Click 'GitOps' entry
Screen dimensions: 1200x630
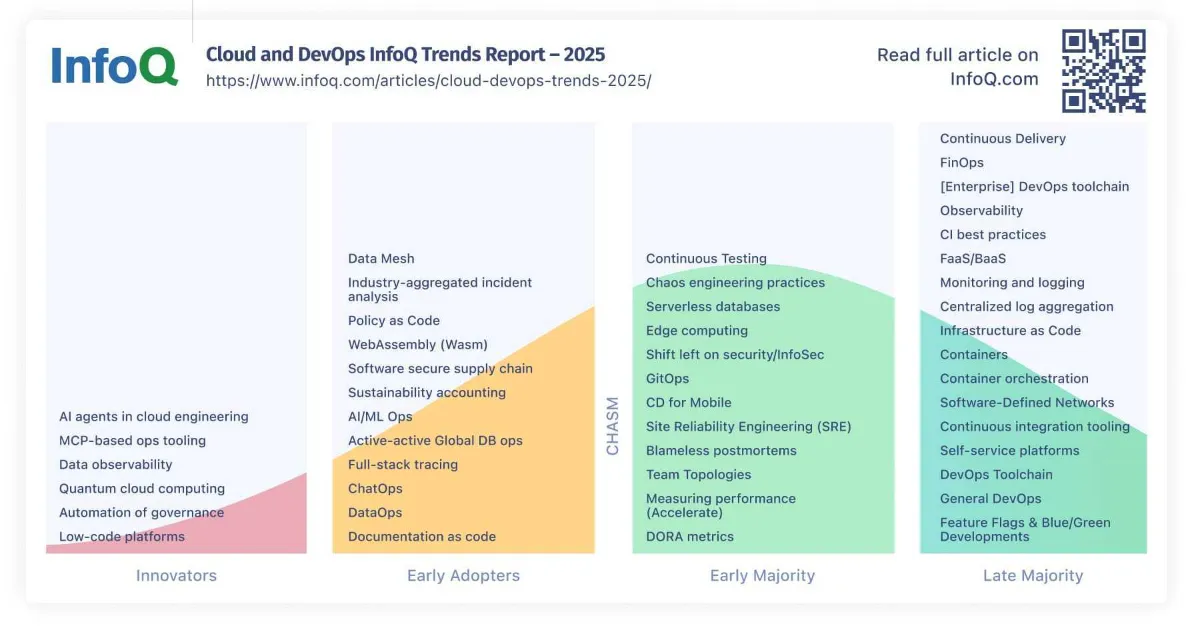click(x=667, y=379)
